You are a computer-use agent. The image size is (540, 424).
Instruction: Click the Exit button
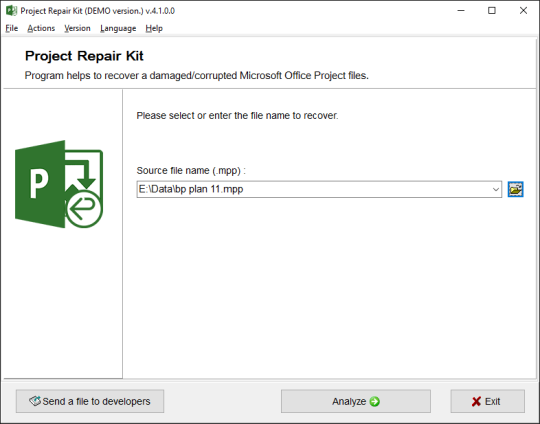[488, 401]
